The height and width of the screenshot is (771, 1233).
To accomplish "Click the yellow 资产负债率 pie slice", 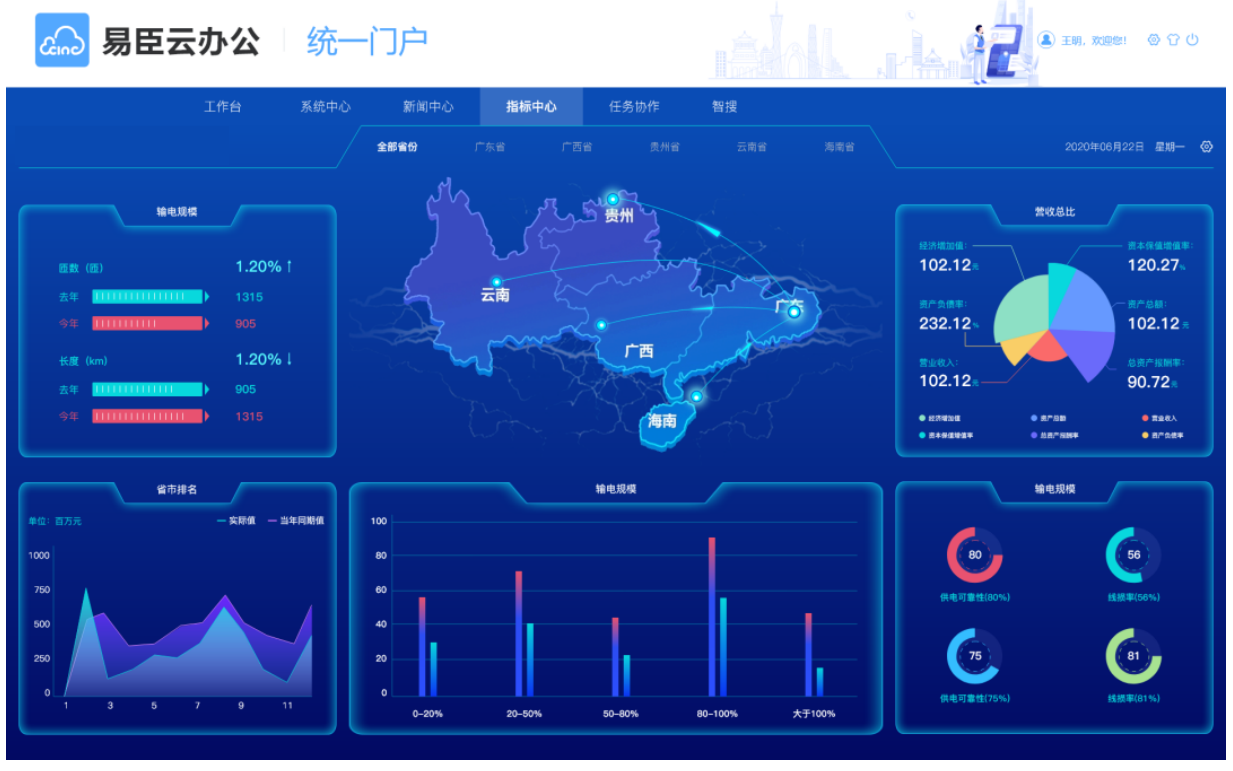I will 1020,347.
